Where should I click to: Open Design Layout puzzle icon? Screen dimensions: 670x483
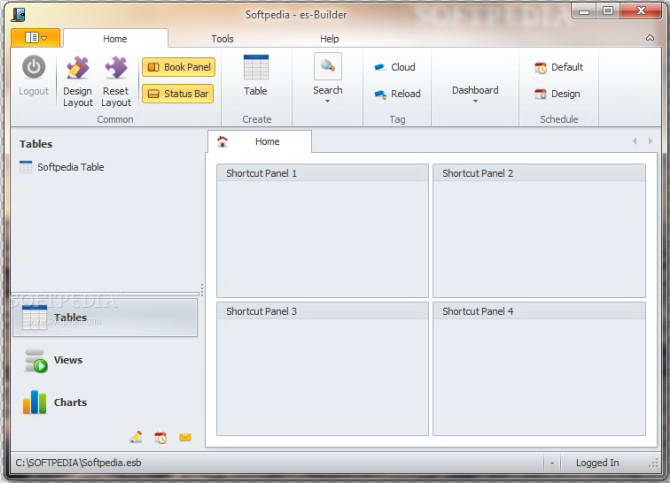(77, 68)
